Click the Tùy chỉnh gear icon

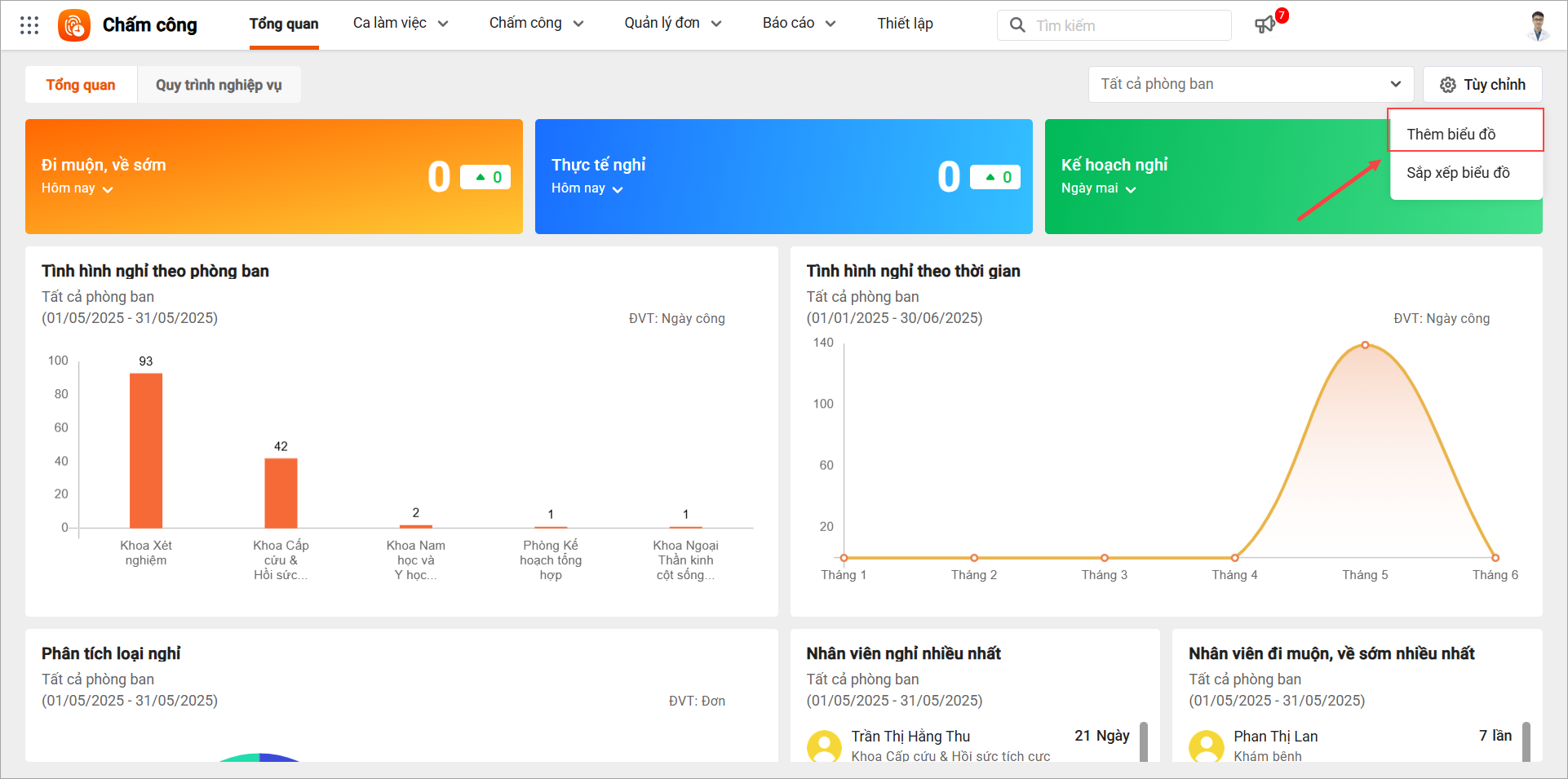coord(1448,85)
